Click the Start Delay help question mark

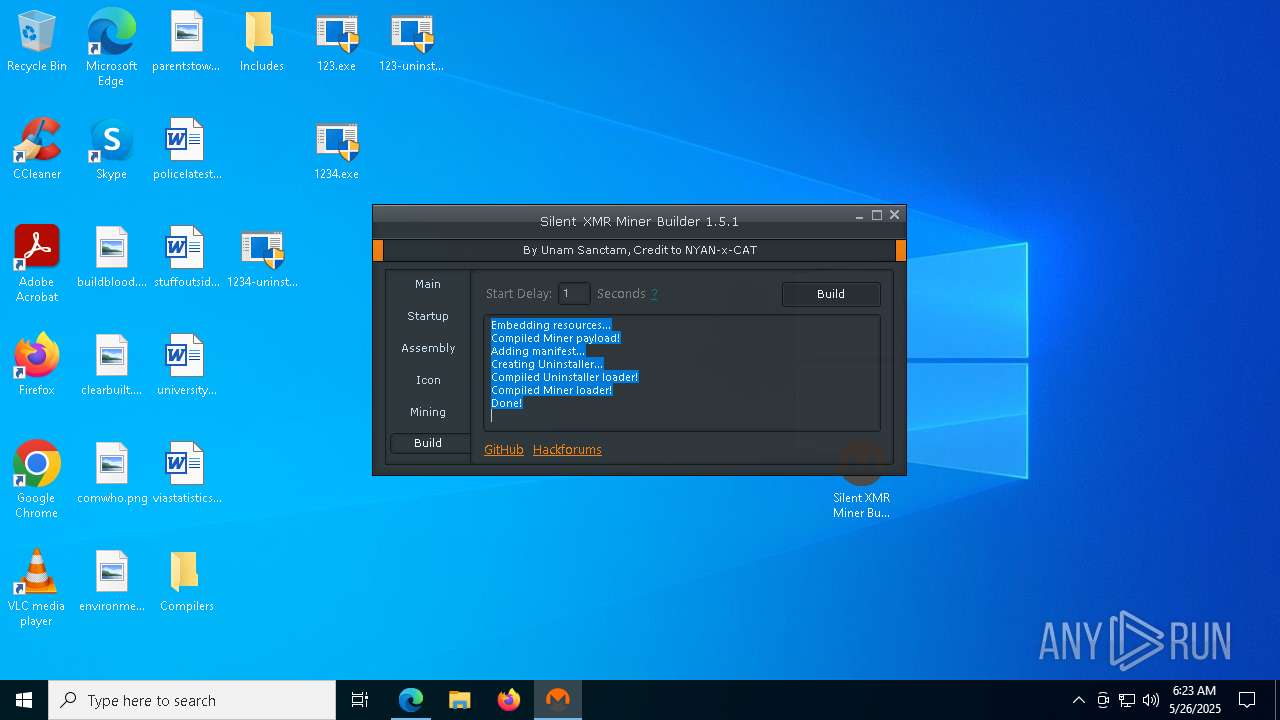[654, 294]
